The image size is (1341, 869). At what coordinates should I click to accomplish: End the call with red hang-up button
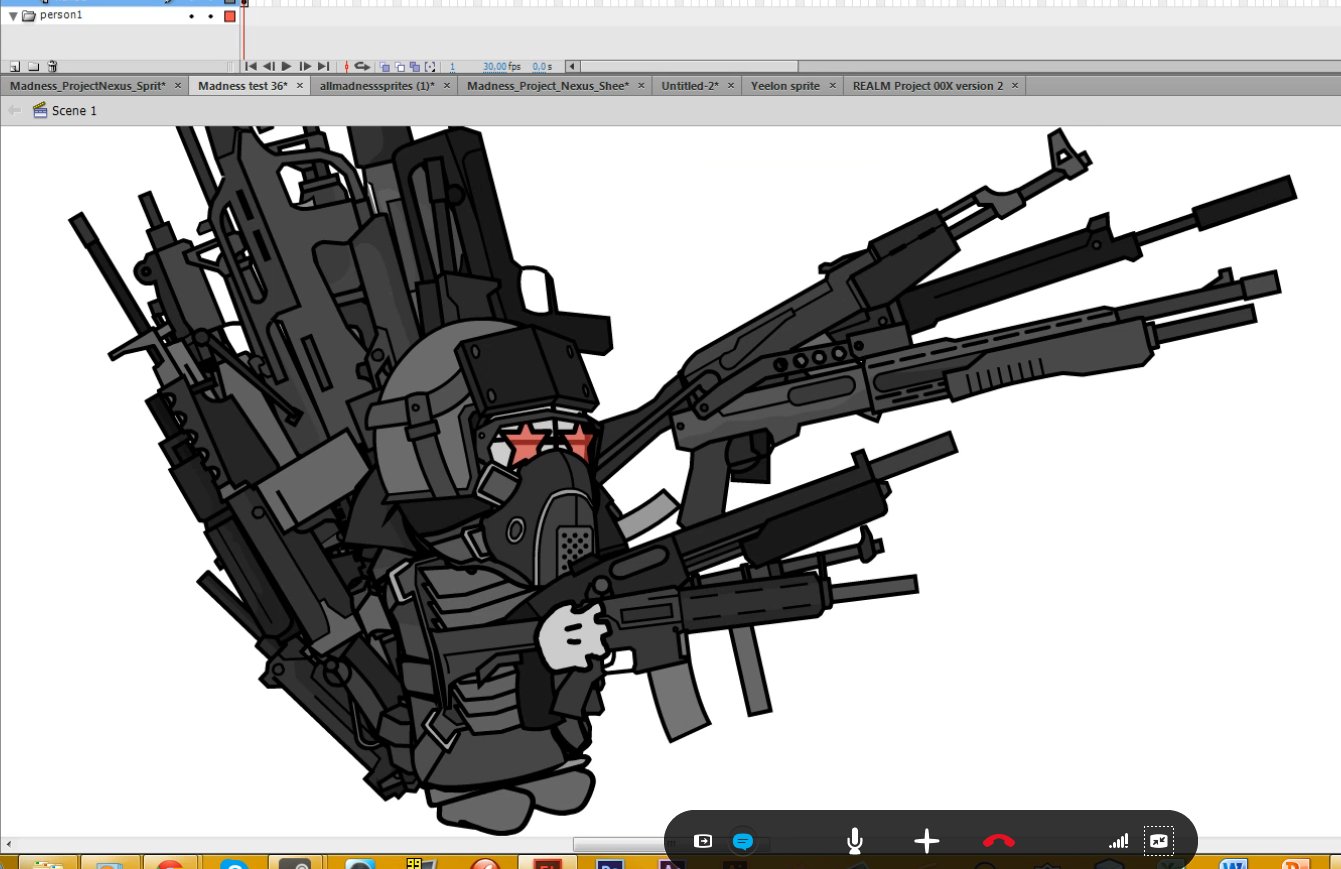pyautogui.click(x=999, y=842)
